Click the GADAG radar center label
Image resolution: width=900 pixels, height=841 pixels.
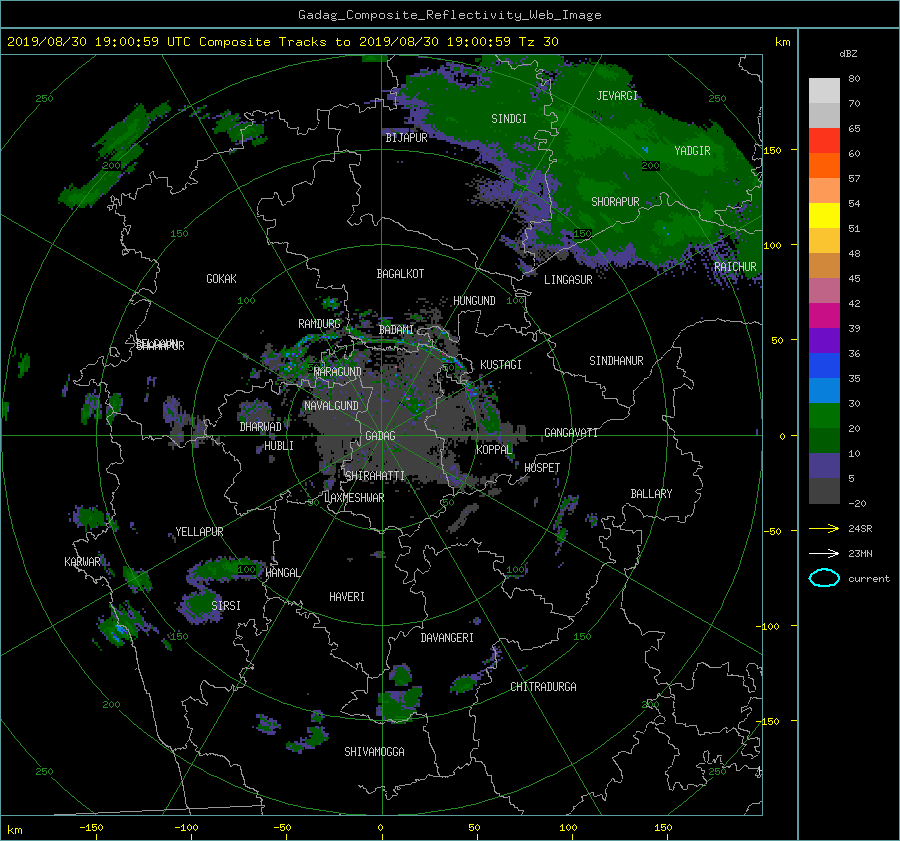click(x=381, y=436)
